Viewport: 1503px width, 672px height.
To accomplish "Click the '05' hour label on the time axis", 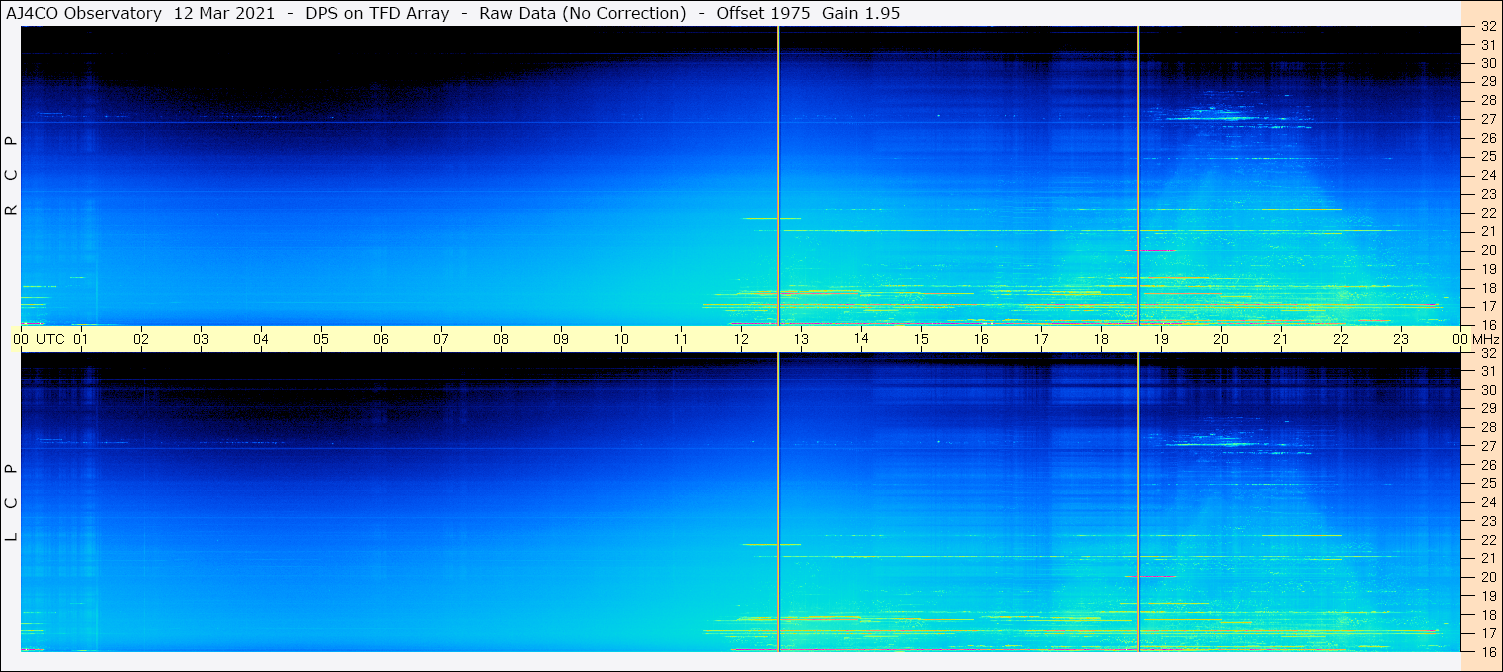I will pyautogui.click(x=321, y=339).
